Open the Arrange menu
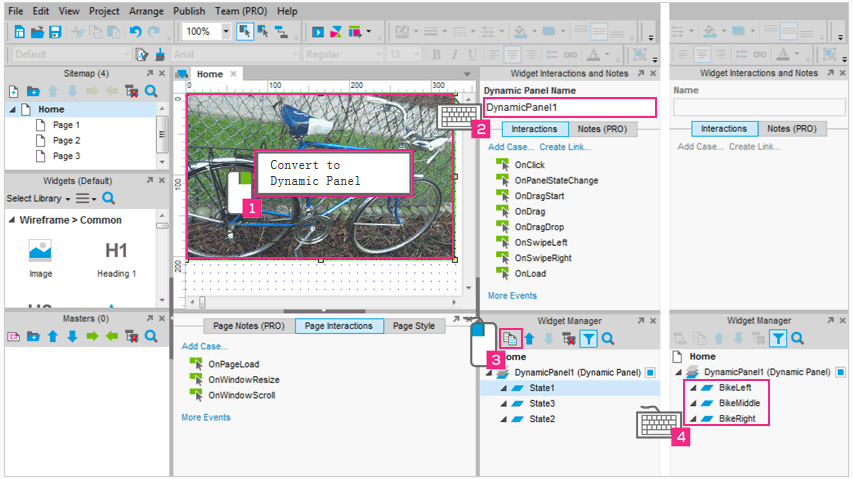Viewport: 853px width, 479px height. (149, 11)
